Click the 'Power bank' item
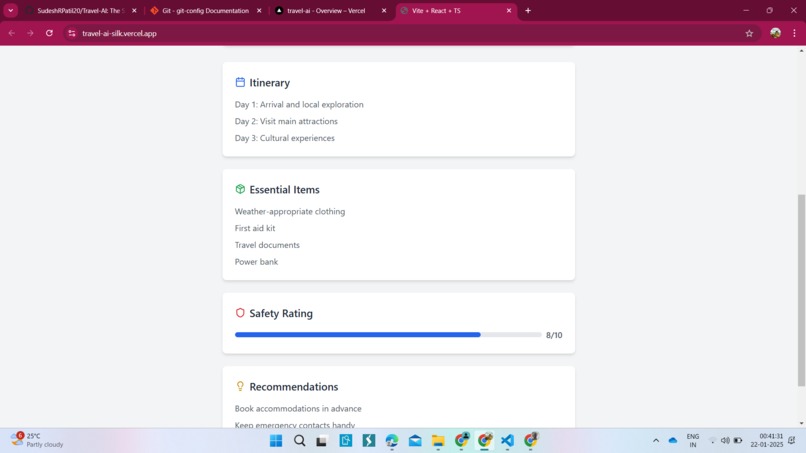The image size is (806, 453). tap(257, 262)
